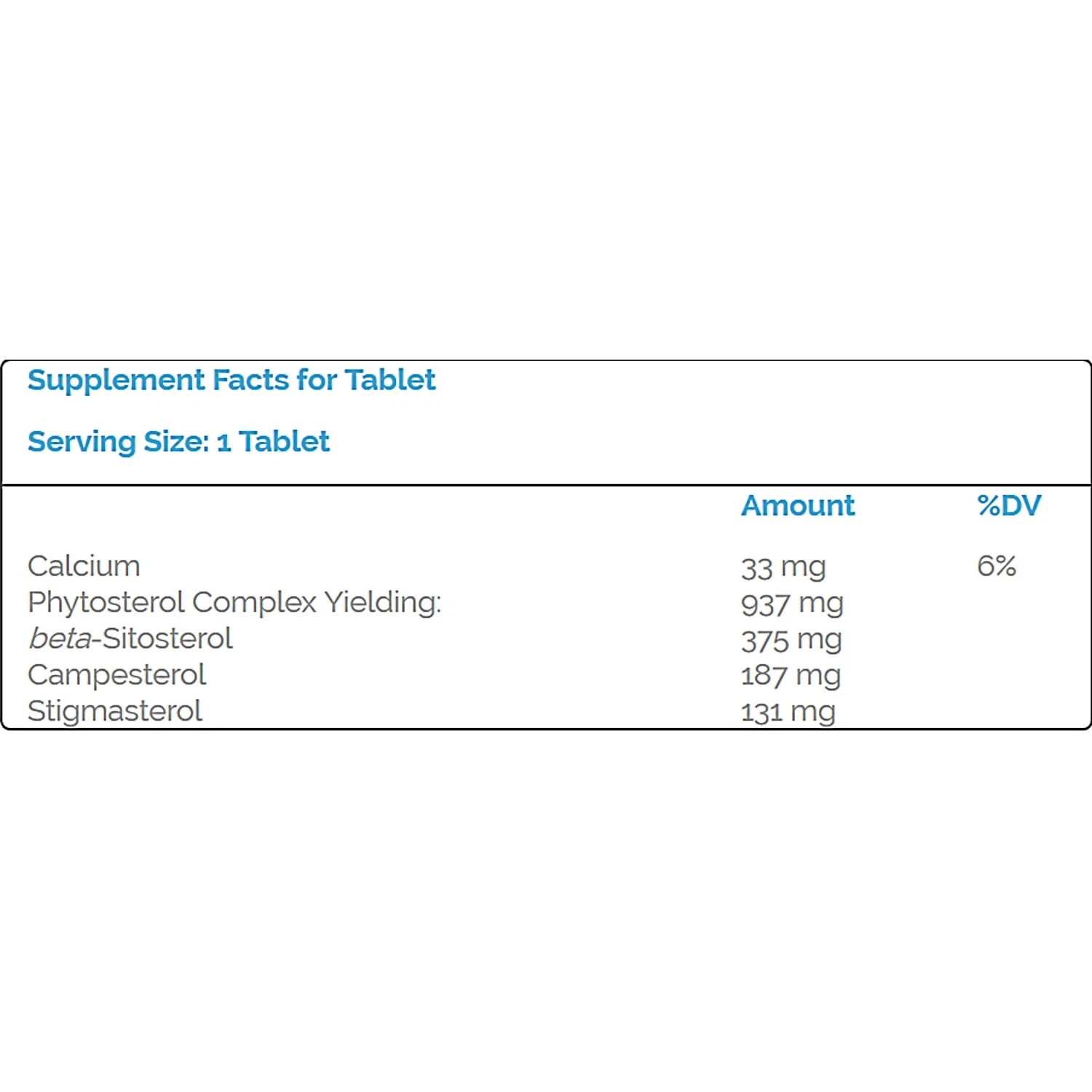Click the 131 mg Stigmasterol amount

click(788, 712)
